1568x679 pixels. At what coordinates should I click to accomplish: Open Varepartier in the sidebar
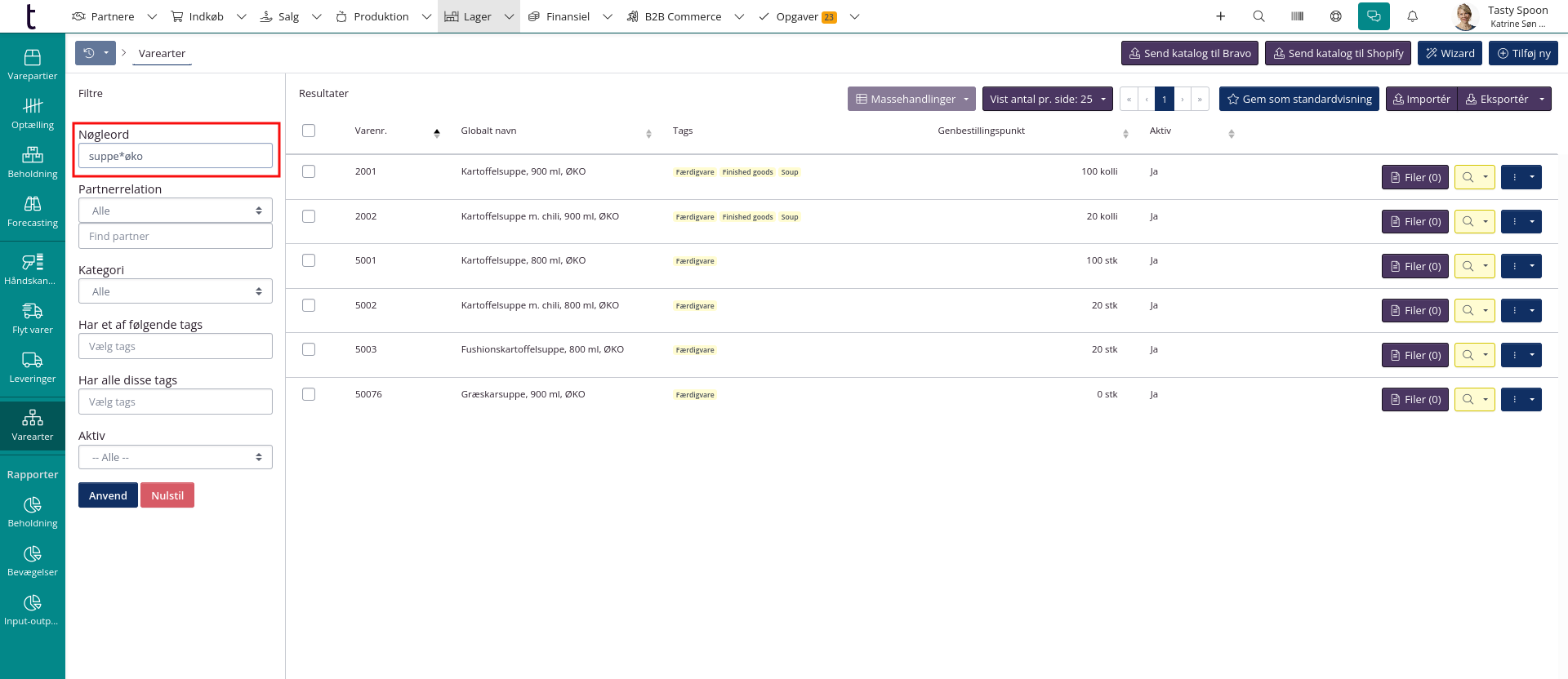coord(32,64)
